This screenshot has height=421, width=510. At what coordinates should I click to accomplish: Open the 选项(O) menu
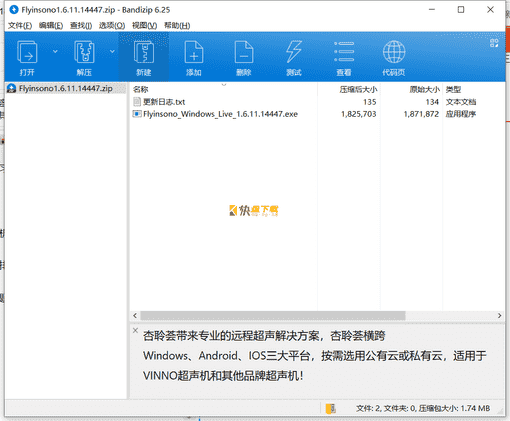(x=112, y=26)
